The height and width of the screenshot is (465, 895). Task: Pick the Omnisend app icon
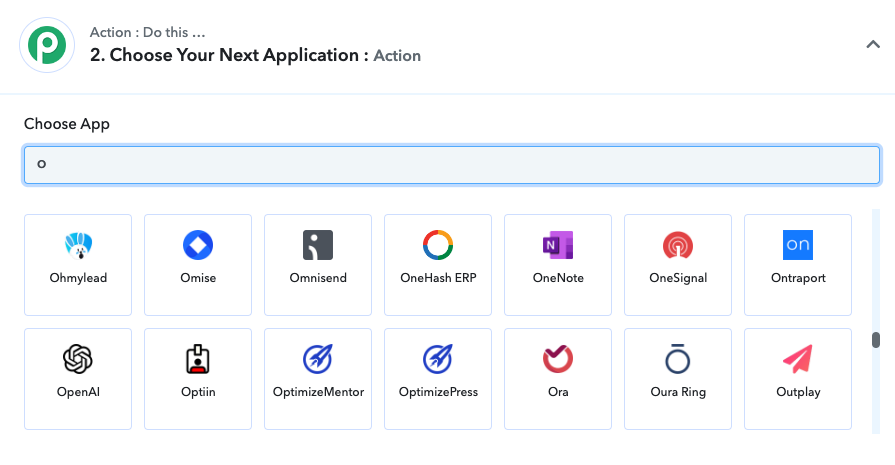[318, 245]
